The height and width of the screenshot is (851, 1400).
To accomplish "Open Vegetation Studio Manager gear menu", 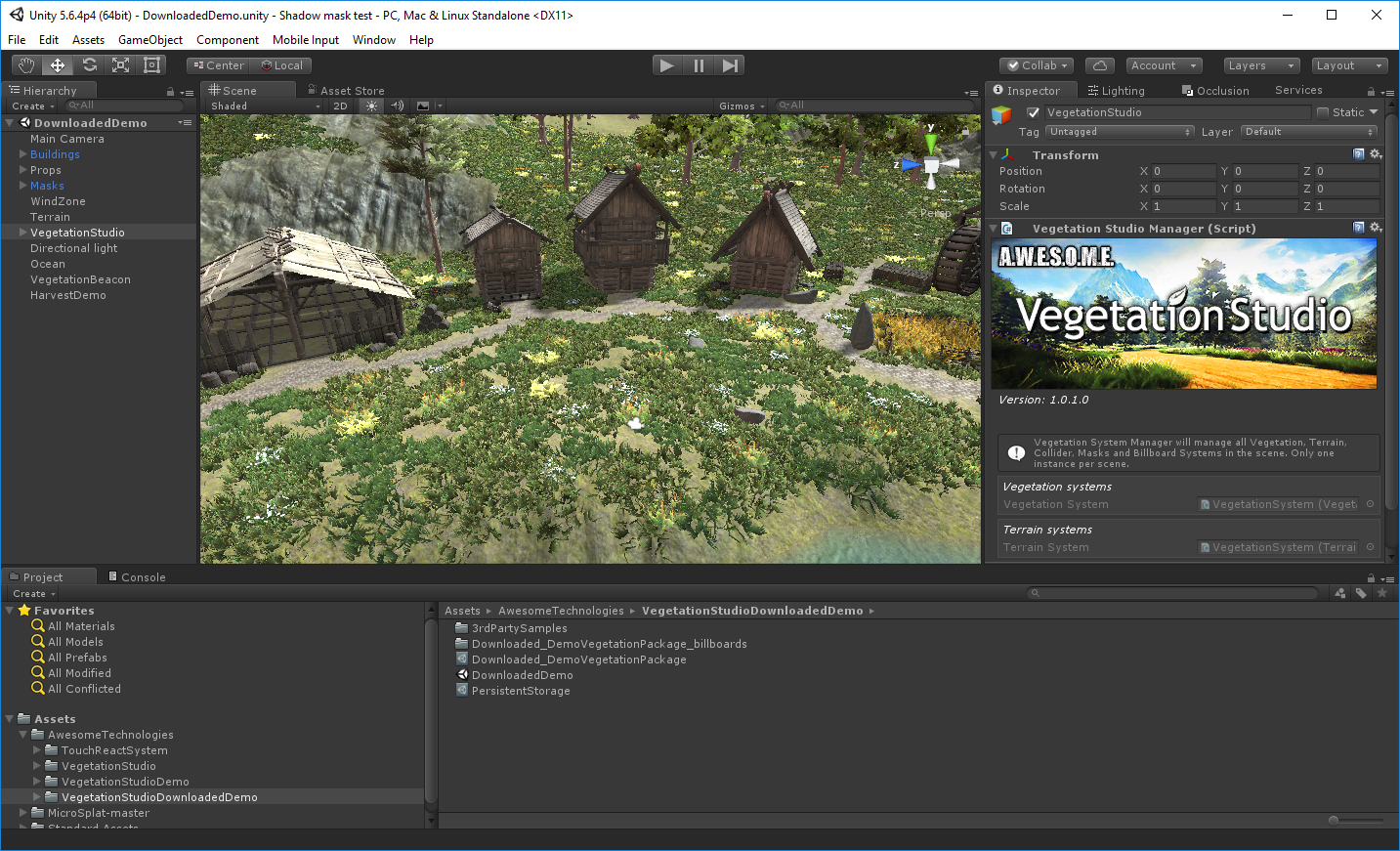I will [1376, 228].
